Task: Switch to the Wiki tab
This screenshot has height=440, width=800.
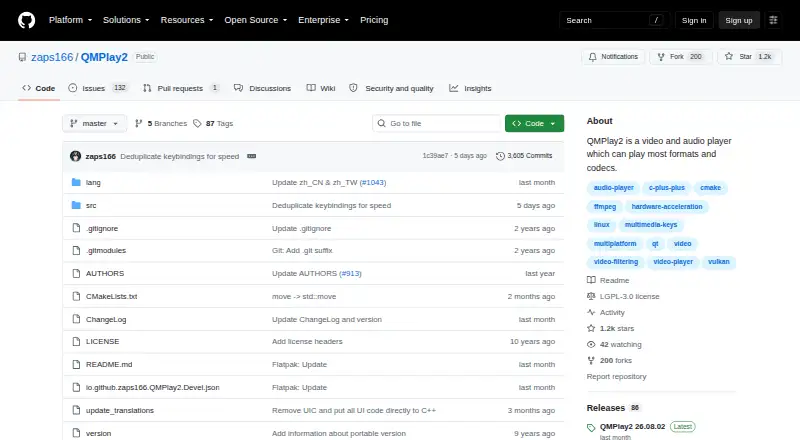Action: [320, 88]
